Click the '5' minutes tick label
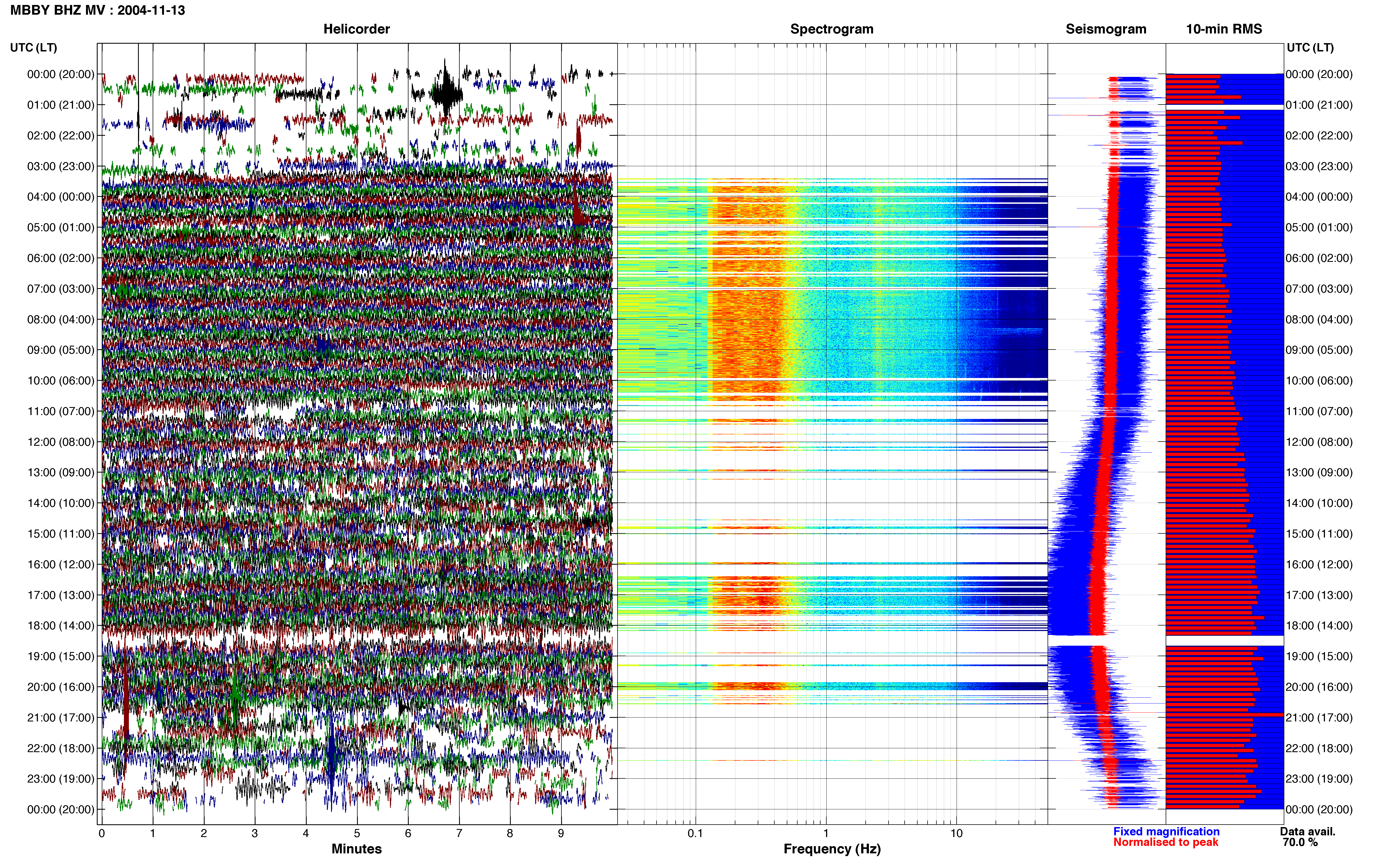 coord(356,833)
